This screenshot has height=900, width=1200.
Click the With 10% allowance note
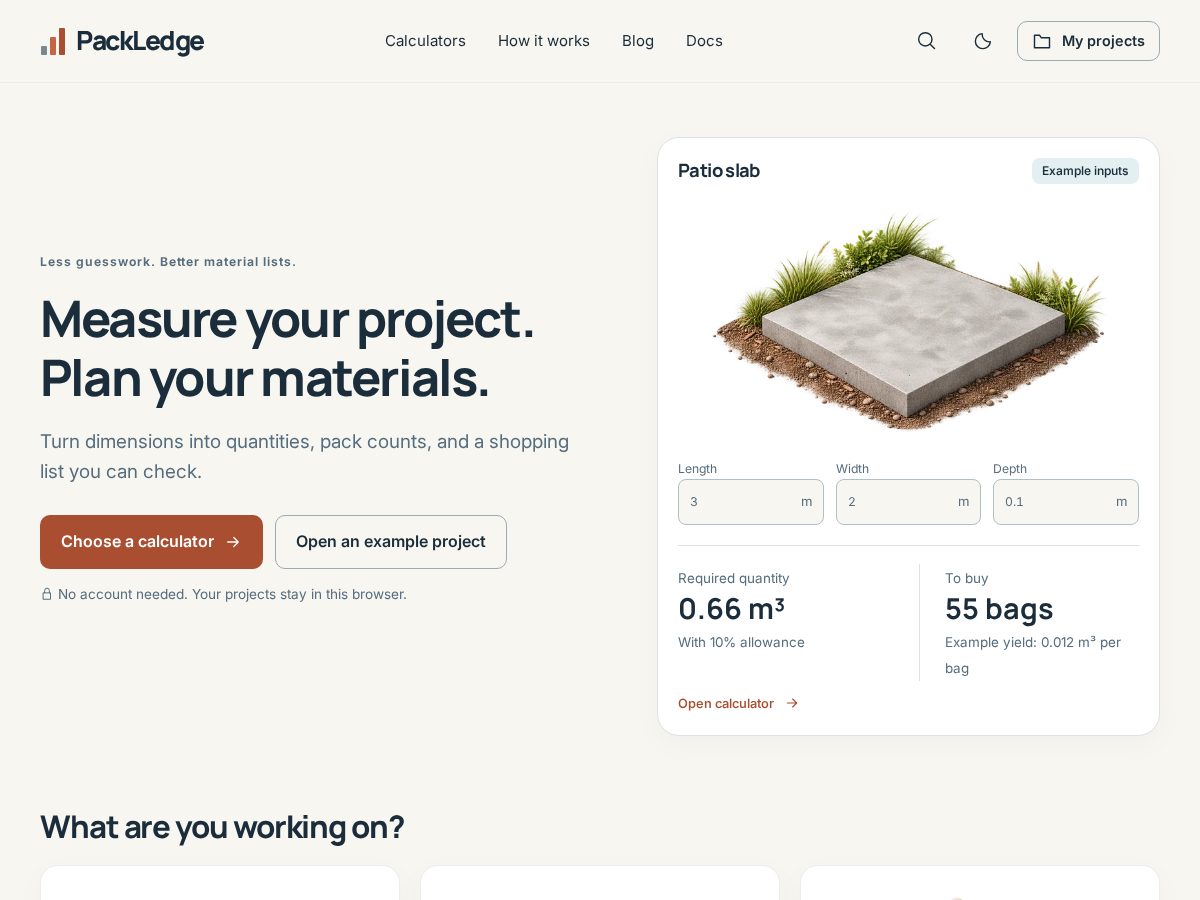tap(741, 642)
